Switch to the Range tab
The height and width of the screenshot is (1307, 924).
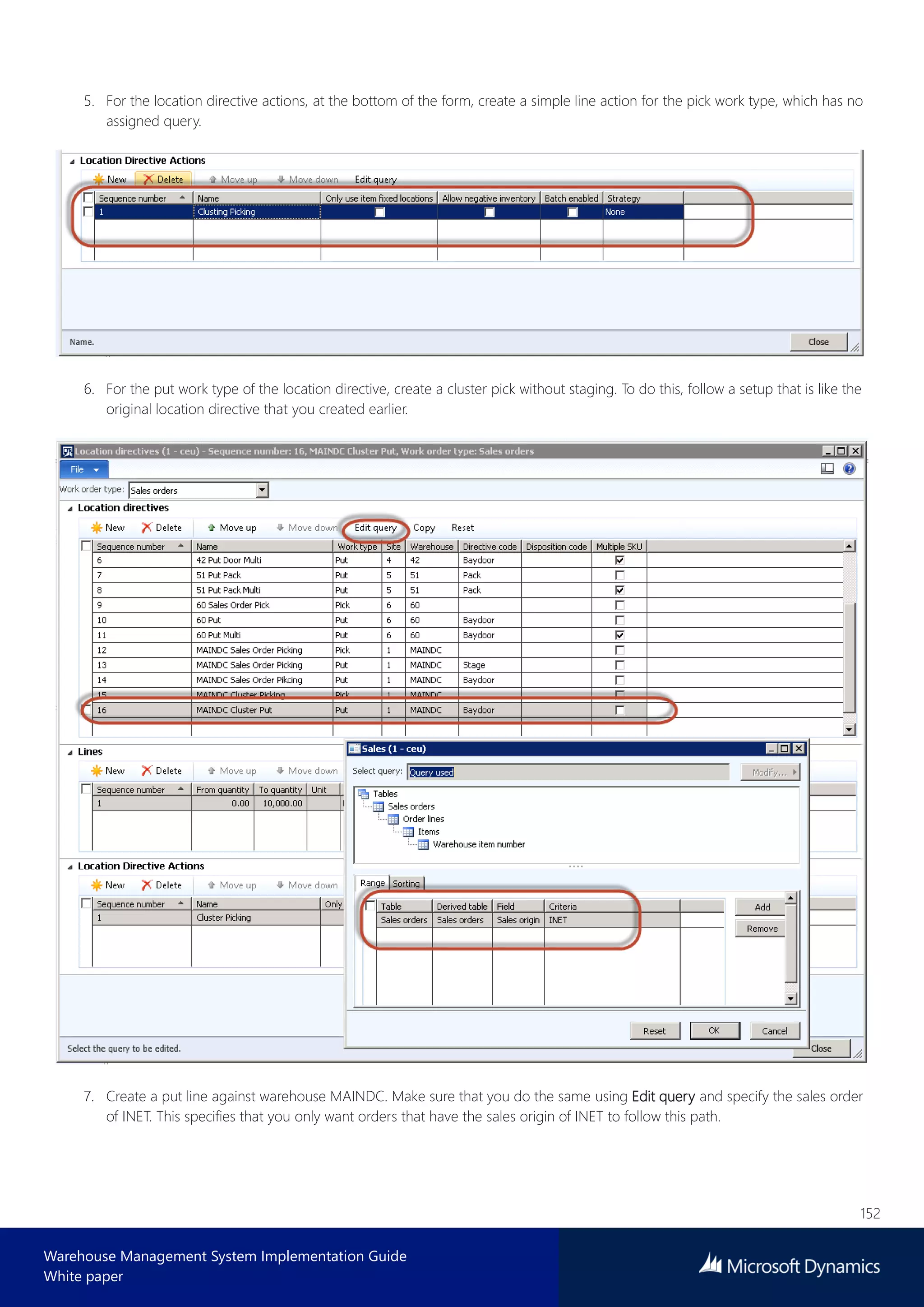click(x=372, y=883)
